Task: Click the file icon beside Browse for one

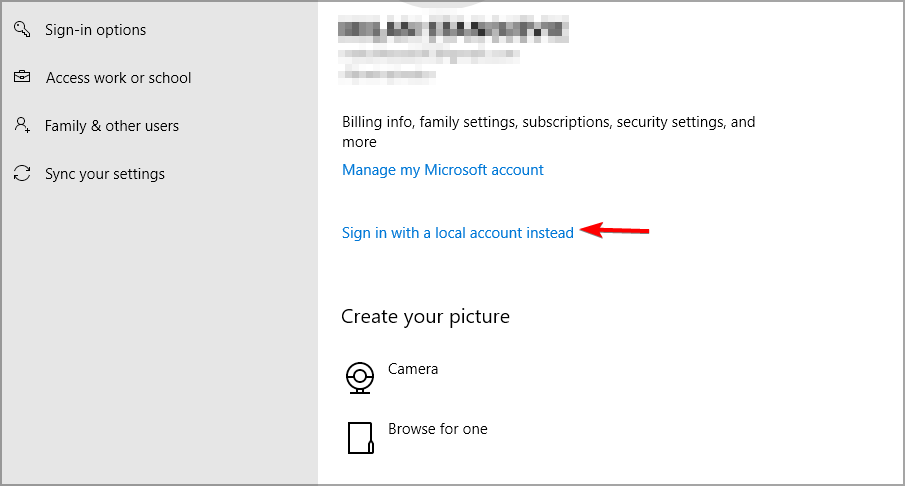Action: click(x=360, y=437)
